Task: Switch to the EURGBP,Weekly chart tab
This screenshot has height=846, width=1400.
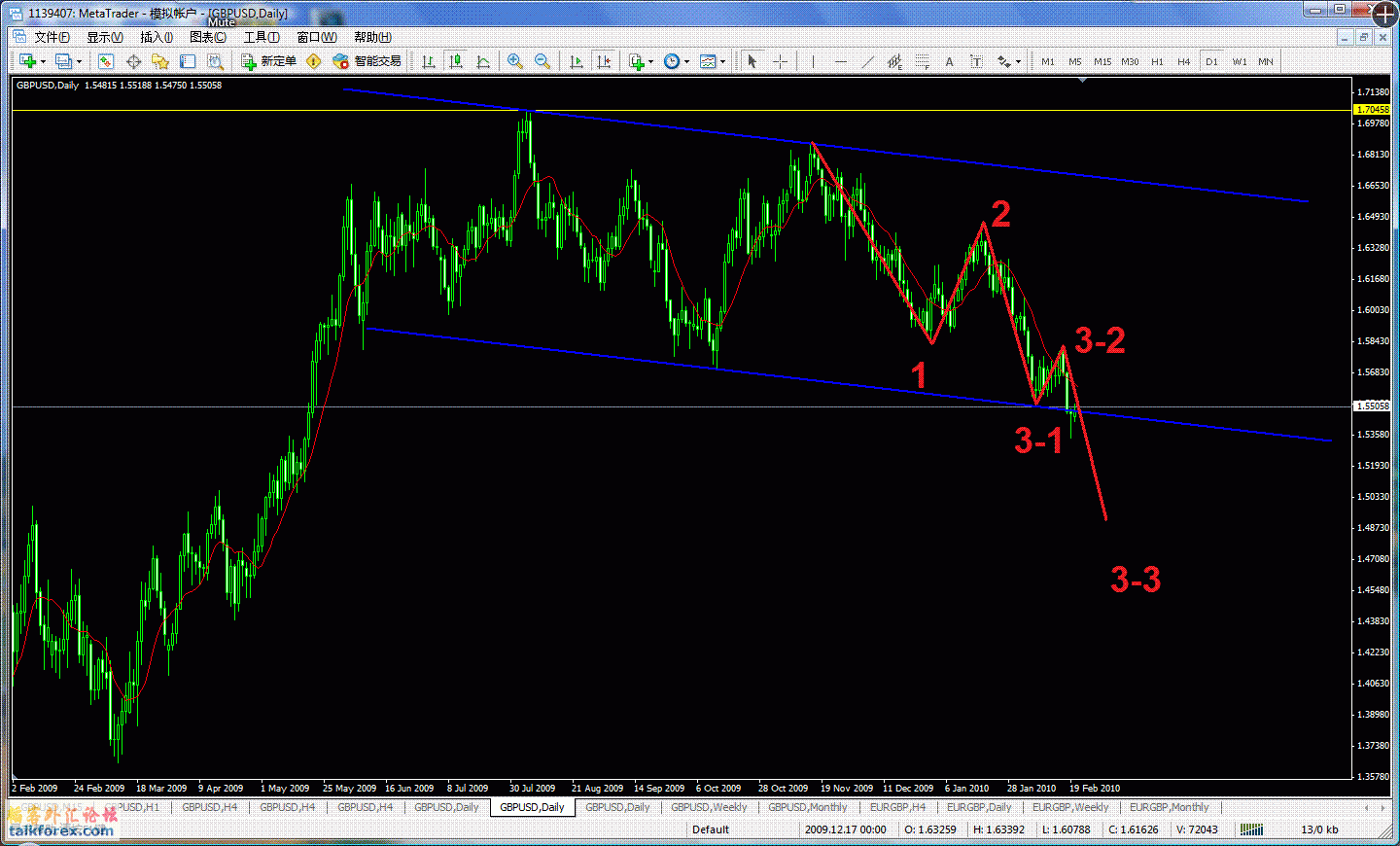Action: pos(1070,807)
